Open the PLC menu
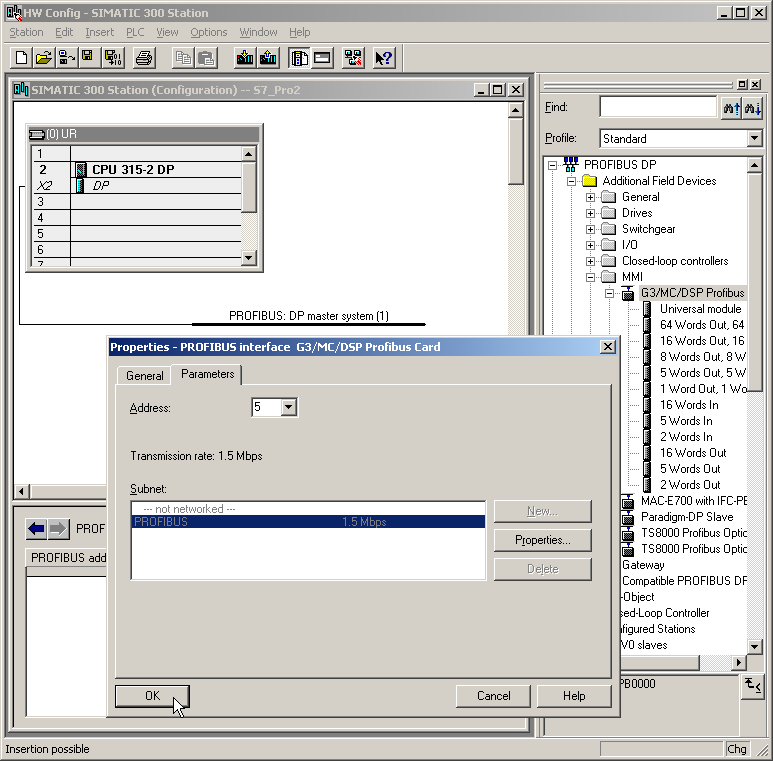The width and height of the screenshot is (773, 761). point(135,32)
